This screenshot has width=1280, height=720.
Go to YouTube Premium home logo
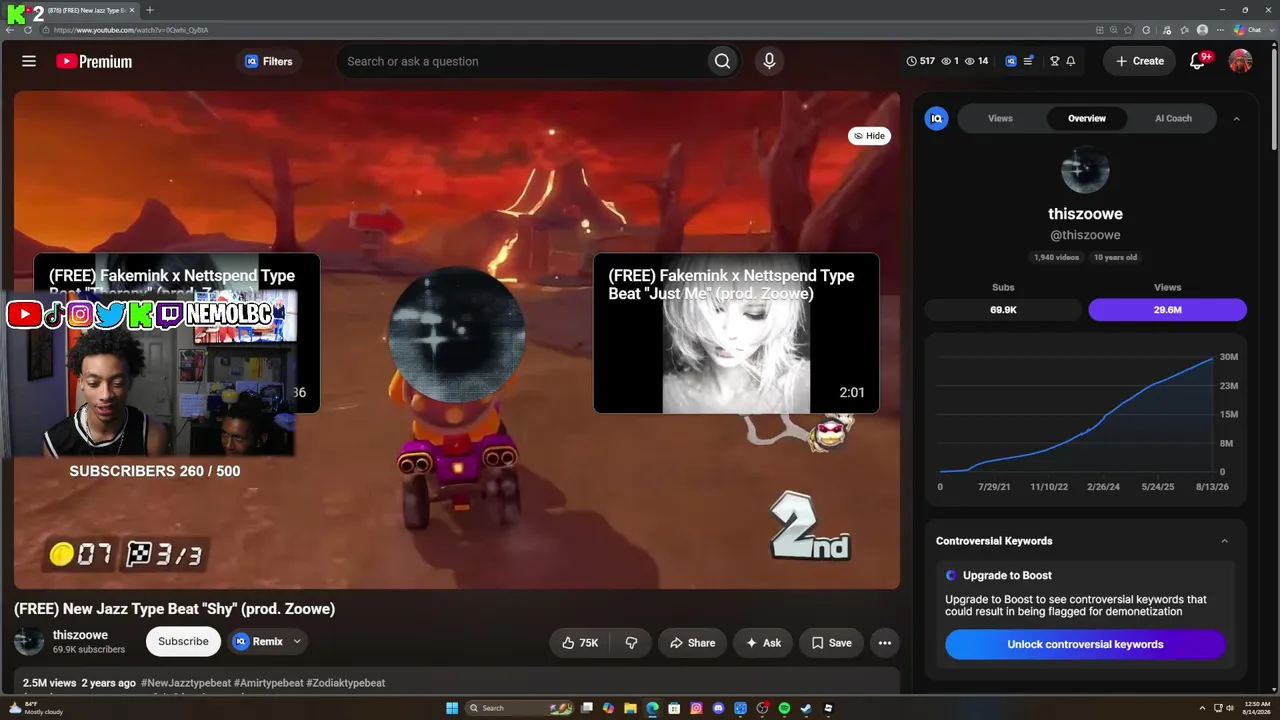[94, 61]
